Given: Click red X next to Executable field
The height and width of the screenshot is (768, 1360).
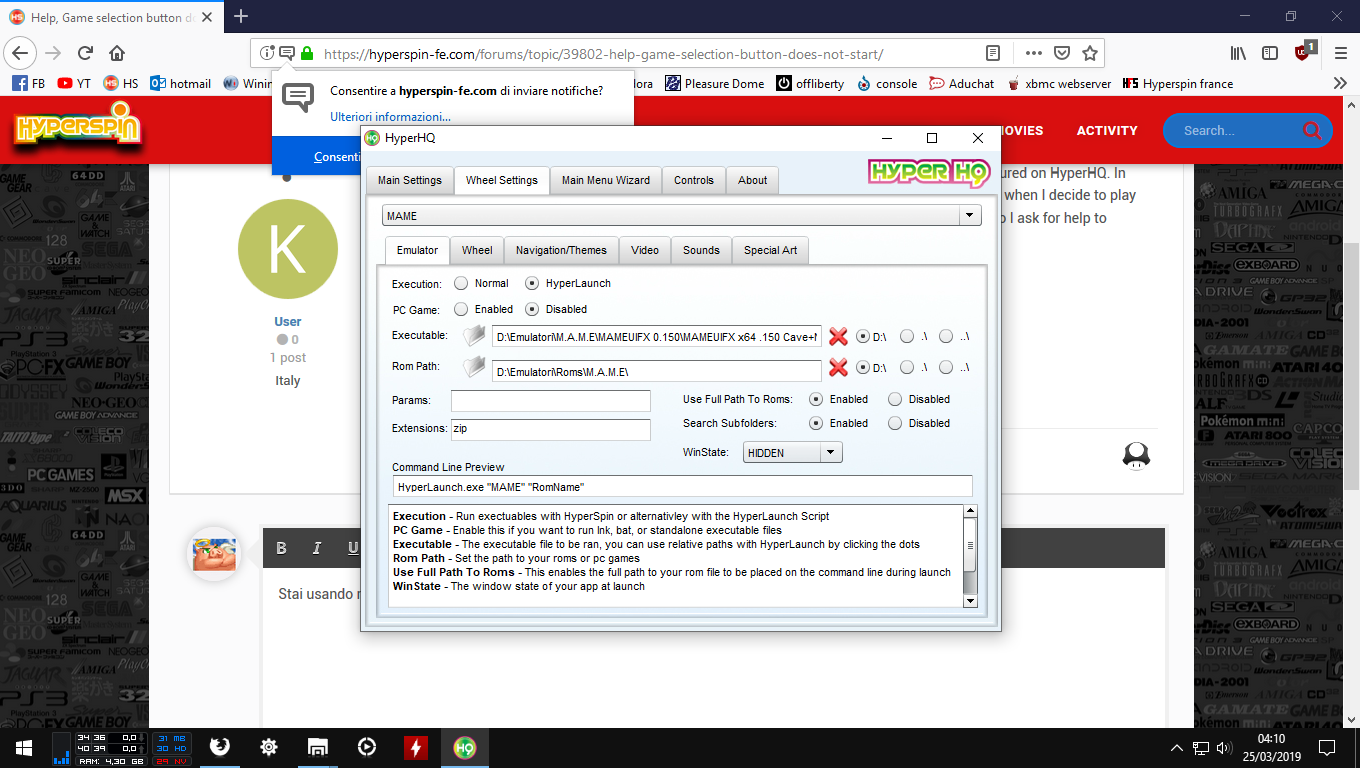Looking at the screenshot, I should 838,337.
